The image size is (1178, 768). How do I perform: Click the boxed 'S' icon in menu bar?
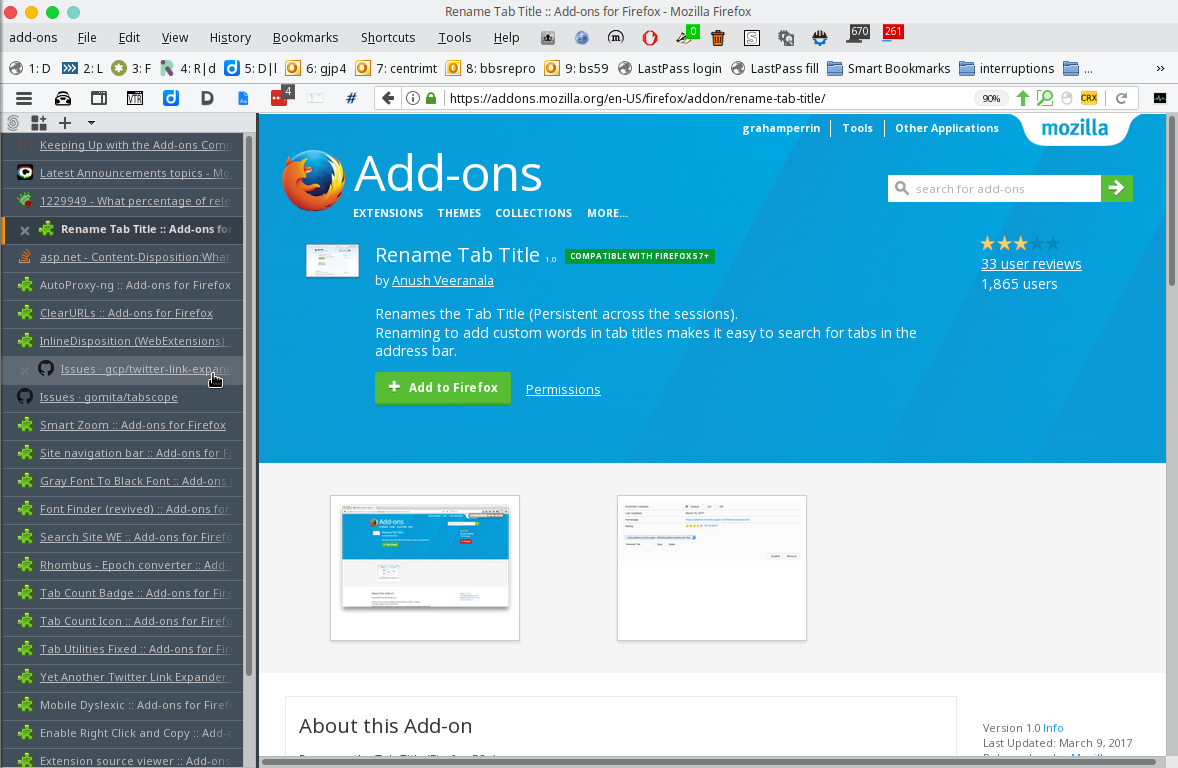coord(752,38)
